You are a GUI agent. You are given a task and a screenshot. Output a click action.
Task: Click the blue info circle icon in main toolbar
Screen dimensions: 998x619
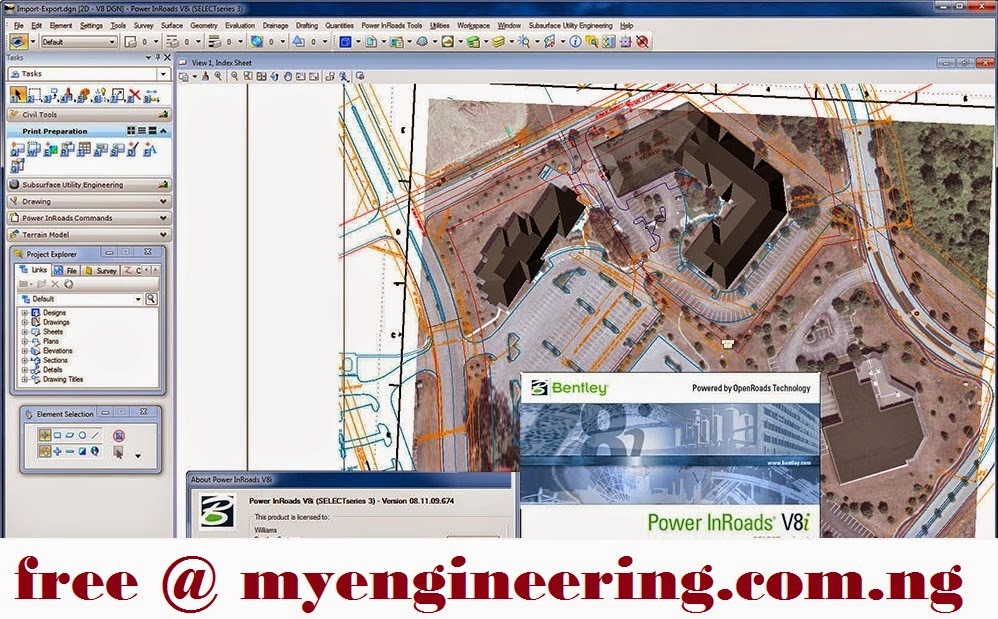click(x=575, y=41)
